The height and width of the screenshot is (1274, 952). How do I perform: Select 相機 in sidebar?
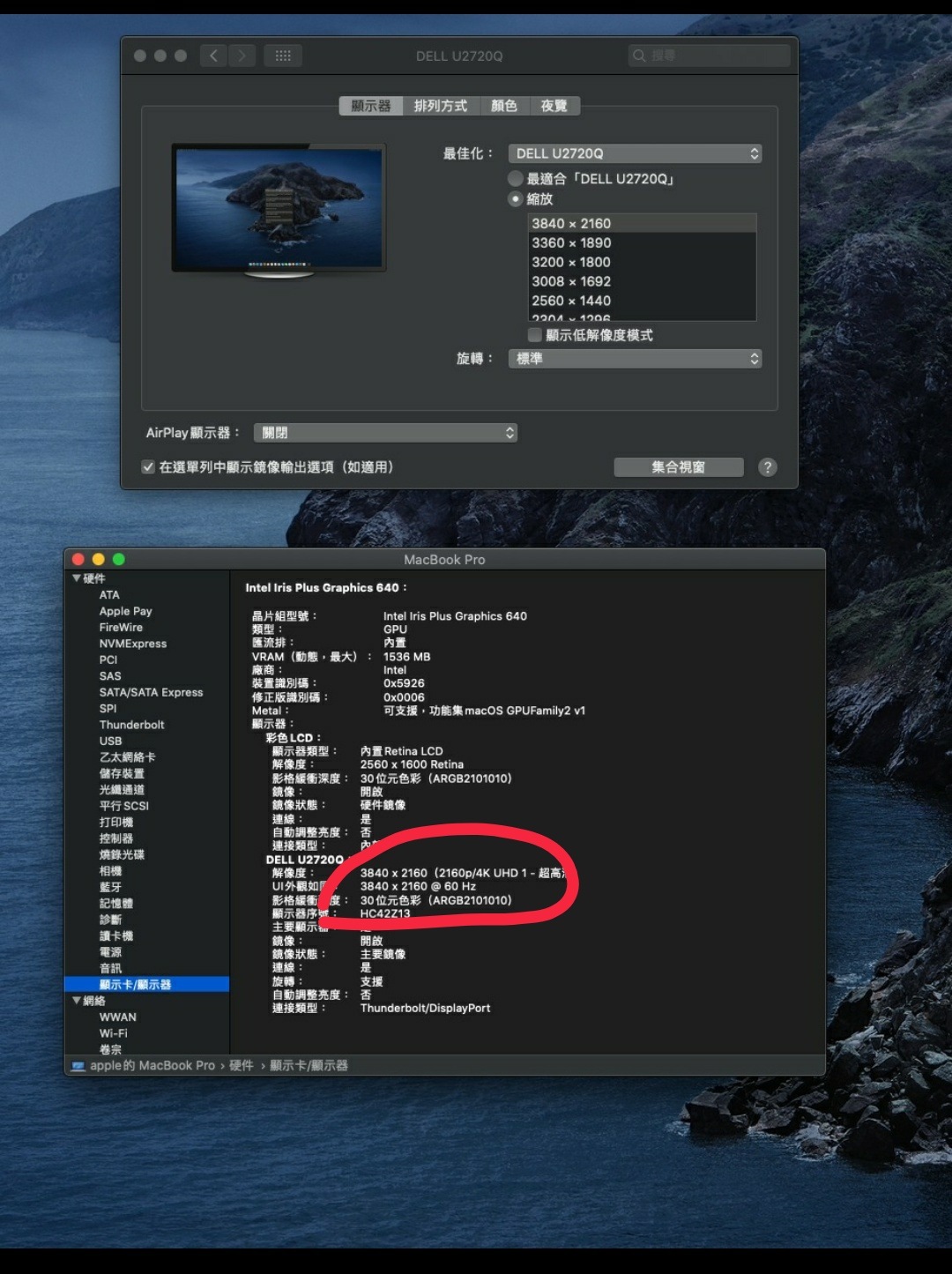coord(110,871)
